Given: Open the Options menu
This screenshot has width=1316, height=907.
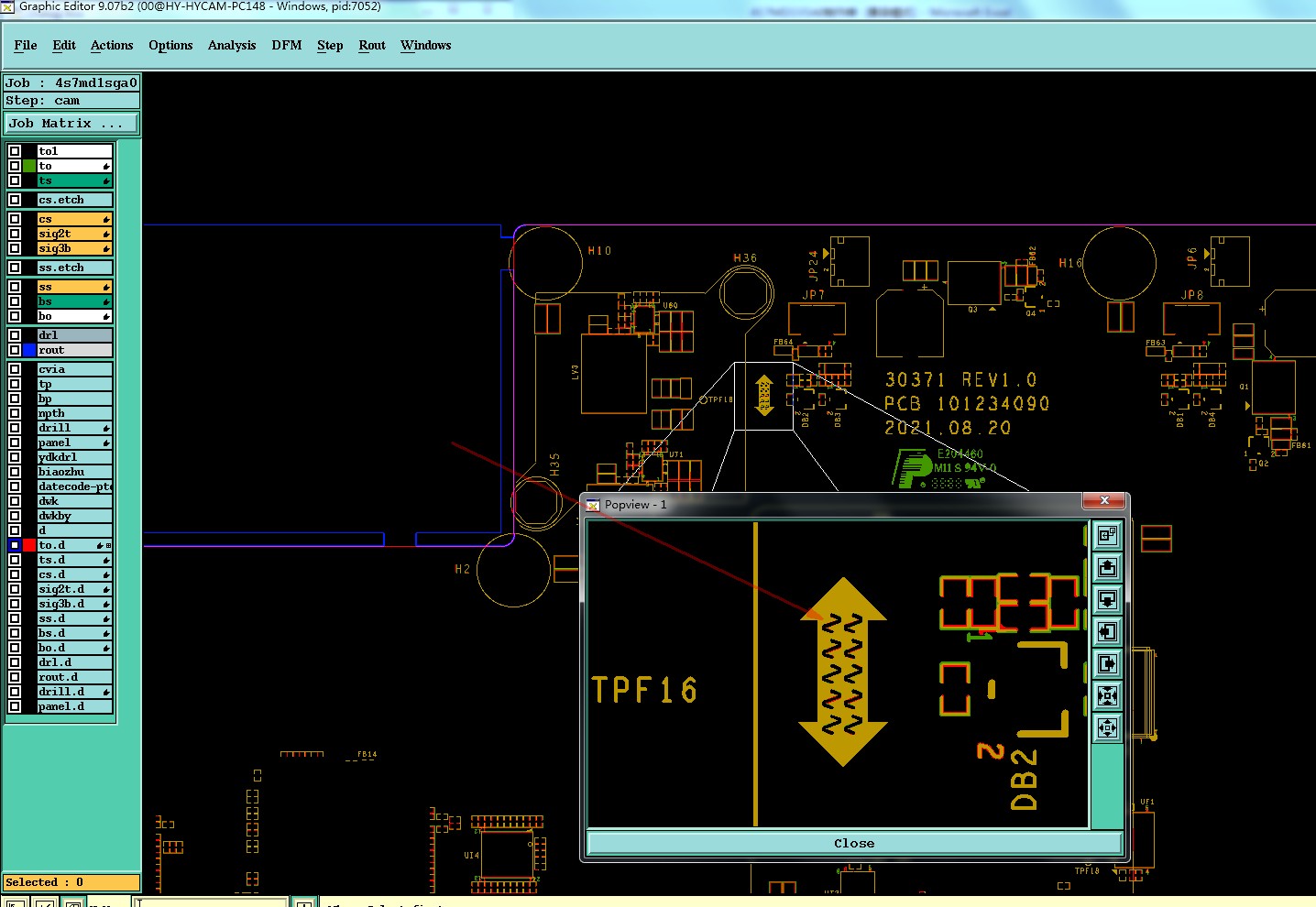Looking at the screenshot, I should pyautogui.click(x=170, y=45).
